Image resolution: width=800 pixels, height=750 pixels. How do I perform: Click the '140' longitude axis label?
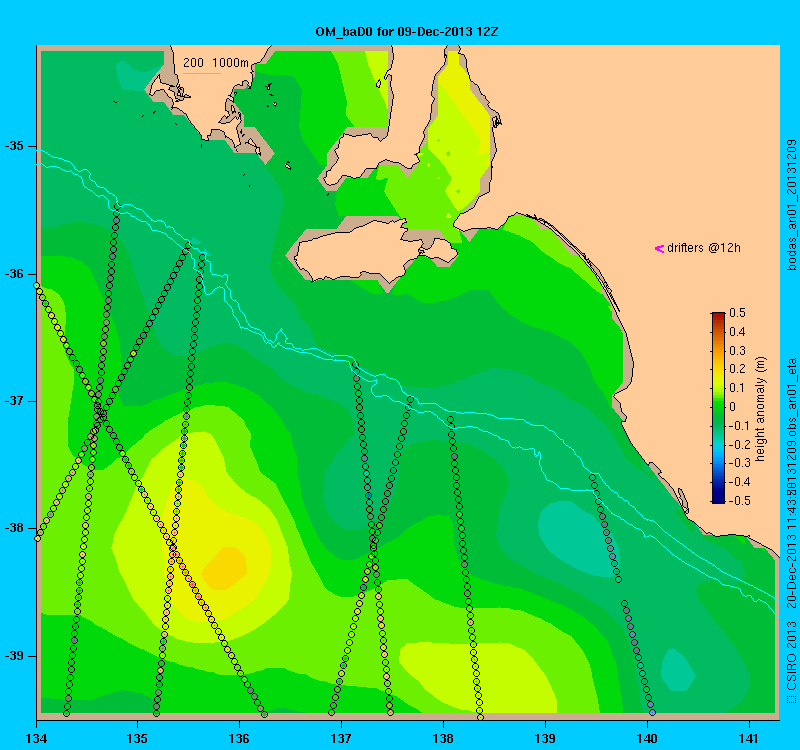click(x=647, y=738)
